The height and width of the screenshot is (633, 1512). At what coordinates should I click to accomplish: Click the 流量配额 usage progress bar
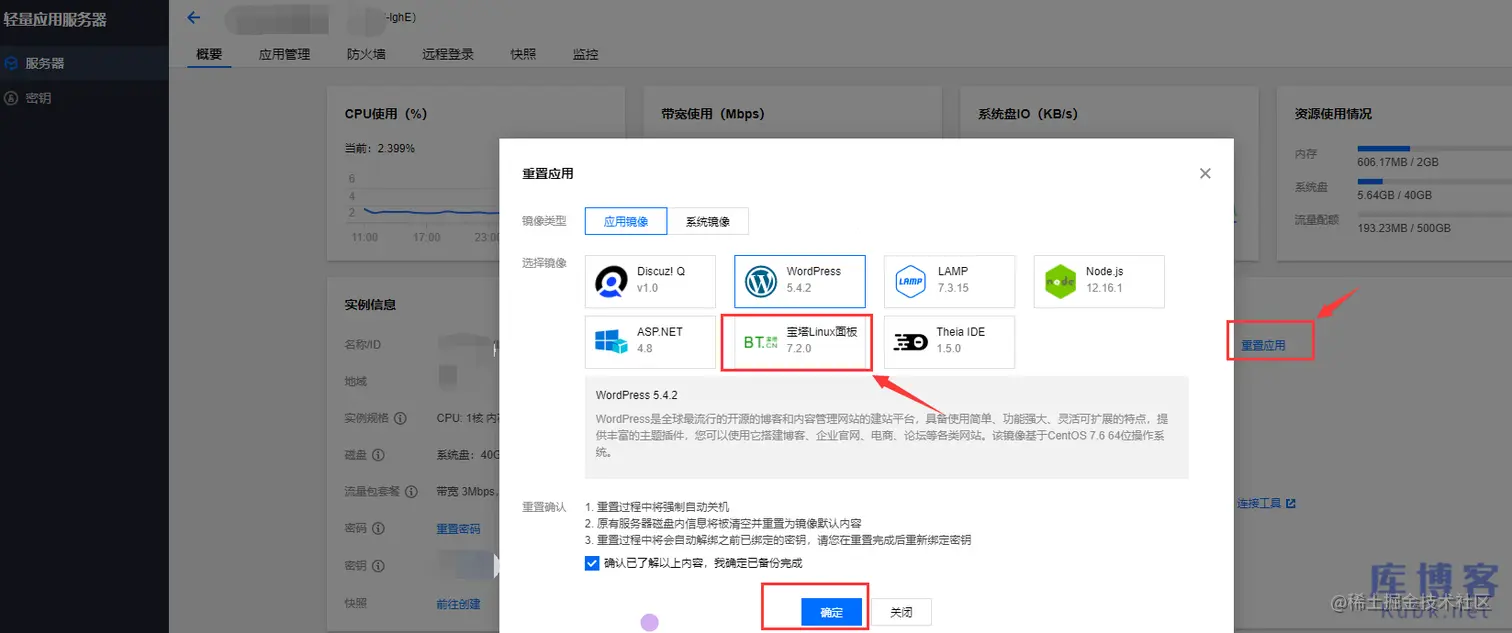click(1433, 215)
